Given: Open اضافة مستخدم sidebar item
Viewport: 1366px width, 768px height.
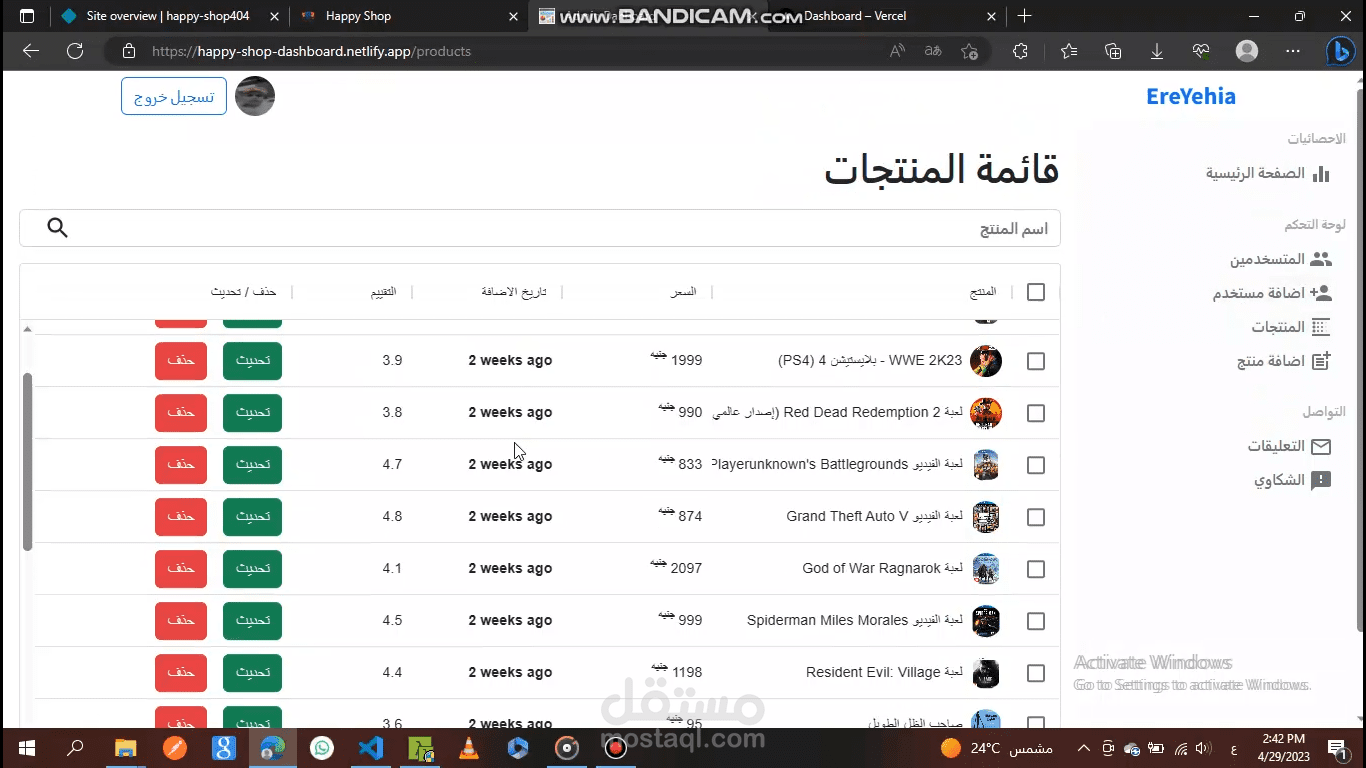Looking at the screenshot, I should pos(1272,293).
